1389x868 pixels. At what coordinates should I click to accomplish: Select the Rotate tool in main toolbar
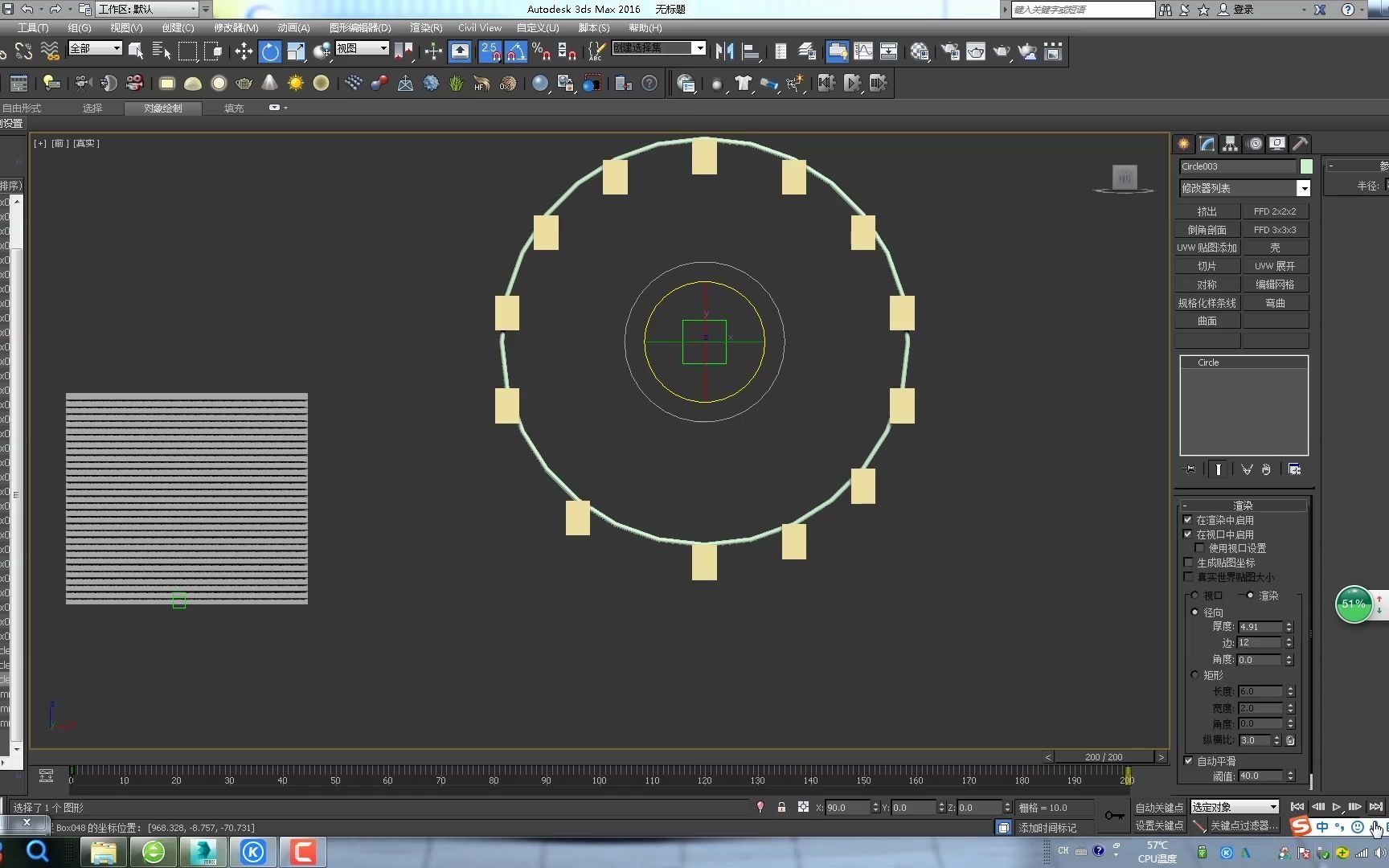(x=270, y=52)
